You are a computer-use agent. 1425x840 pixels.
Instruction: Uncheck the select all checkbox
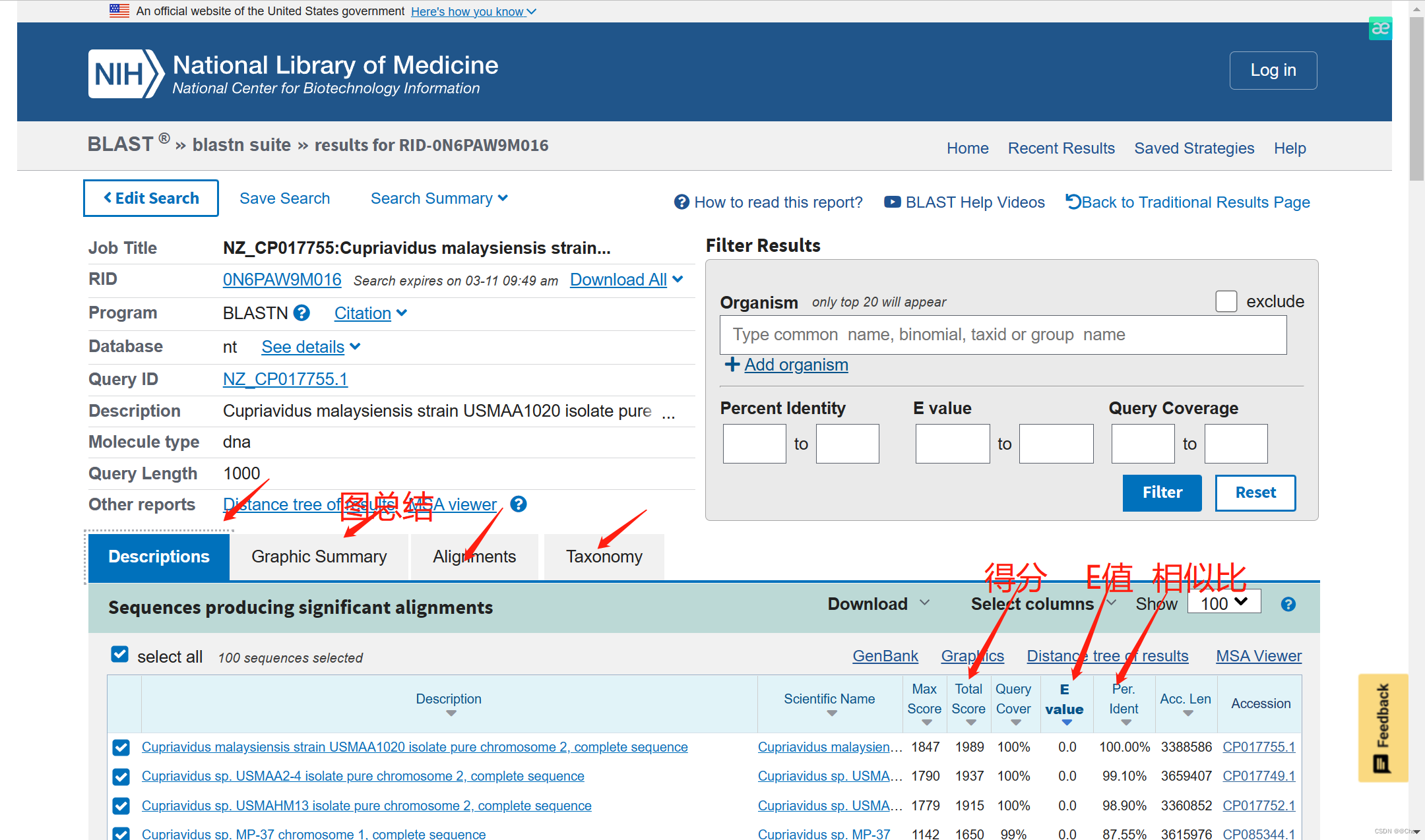point(120,655)
